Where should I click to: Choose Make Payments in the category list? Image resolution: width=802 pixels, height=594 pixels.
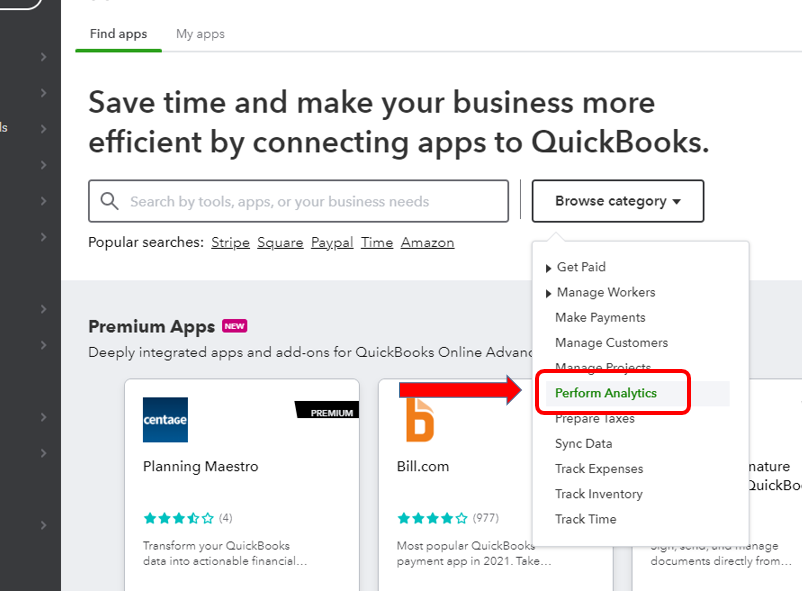click(x=598, y=317)
